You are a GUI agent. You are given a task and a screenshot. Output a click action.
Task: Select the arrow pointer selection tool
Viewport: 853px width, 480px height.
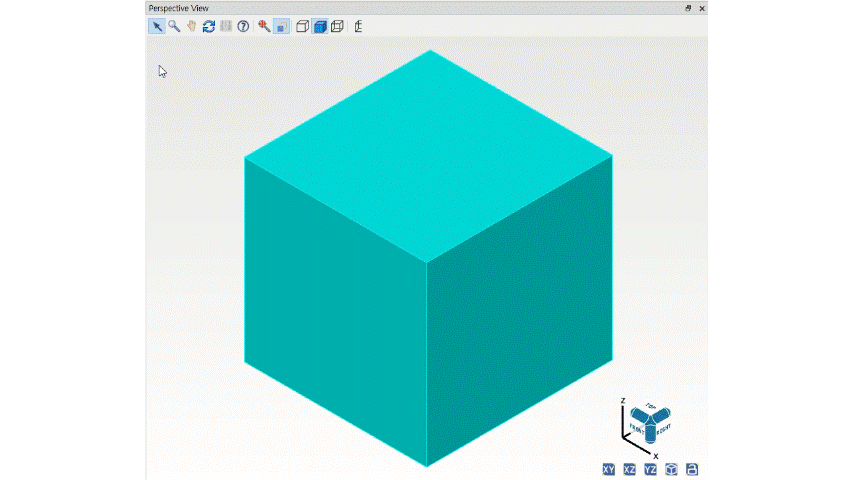click(157, 26)
